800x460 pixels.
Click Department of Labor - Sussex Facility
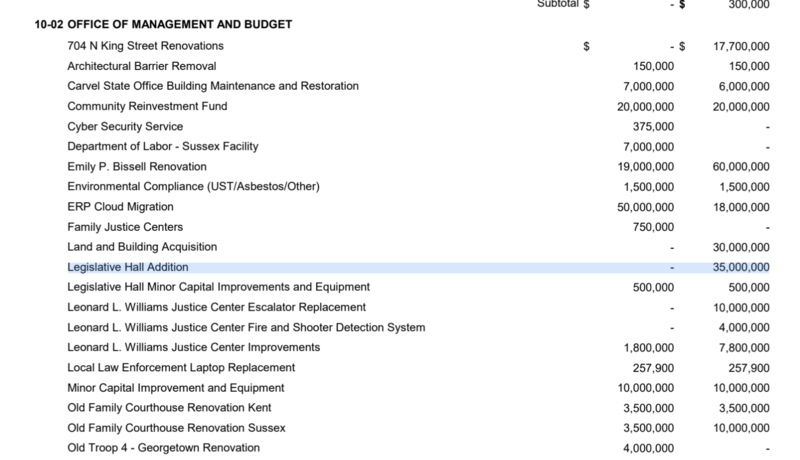(x=163, y=146)
